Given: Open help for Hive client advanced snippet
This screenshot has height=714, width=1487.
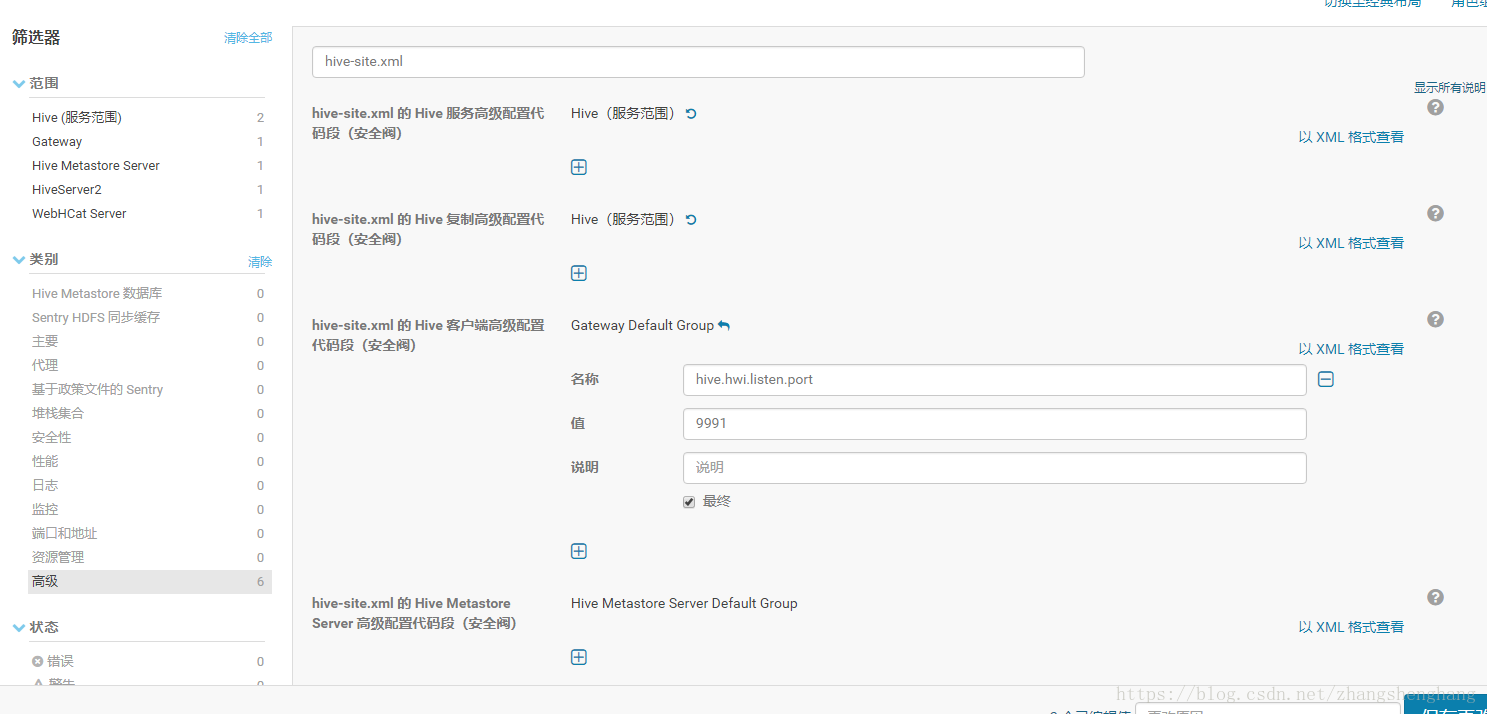Looking at the screenshot, I should tap(1435, 319).
